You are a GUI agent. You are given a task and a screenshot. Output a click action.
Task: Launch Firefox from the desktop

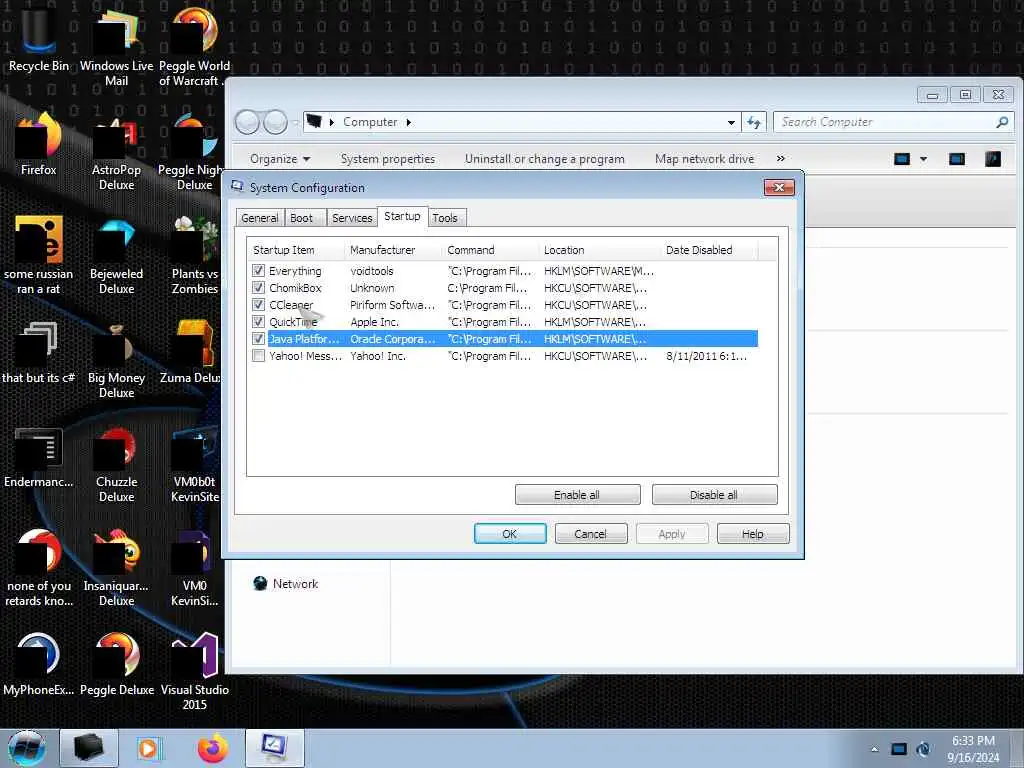(x=38, y=144)
